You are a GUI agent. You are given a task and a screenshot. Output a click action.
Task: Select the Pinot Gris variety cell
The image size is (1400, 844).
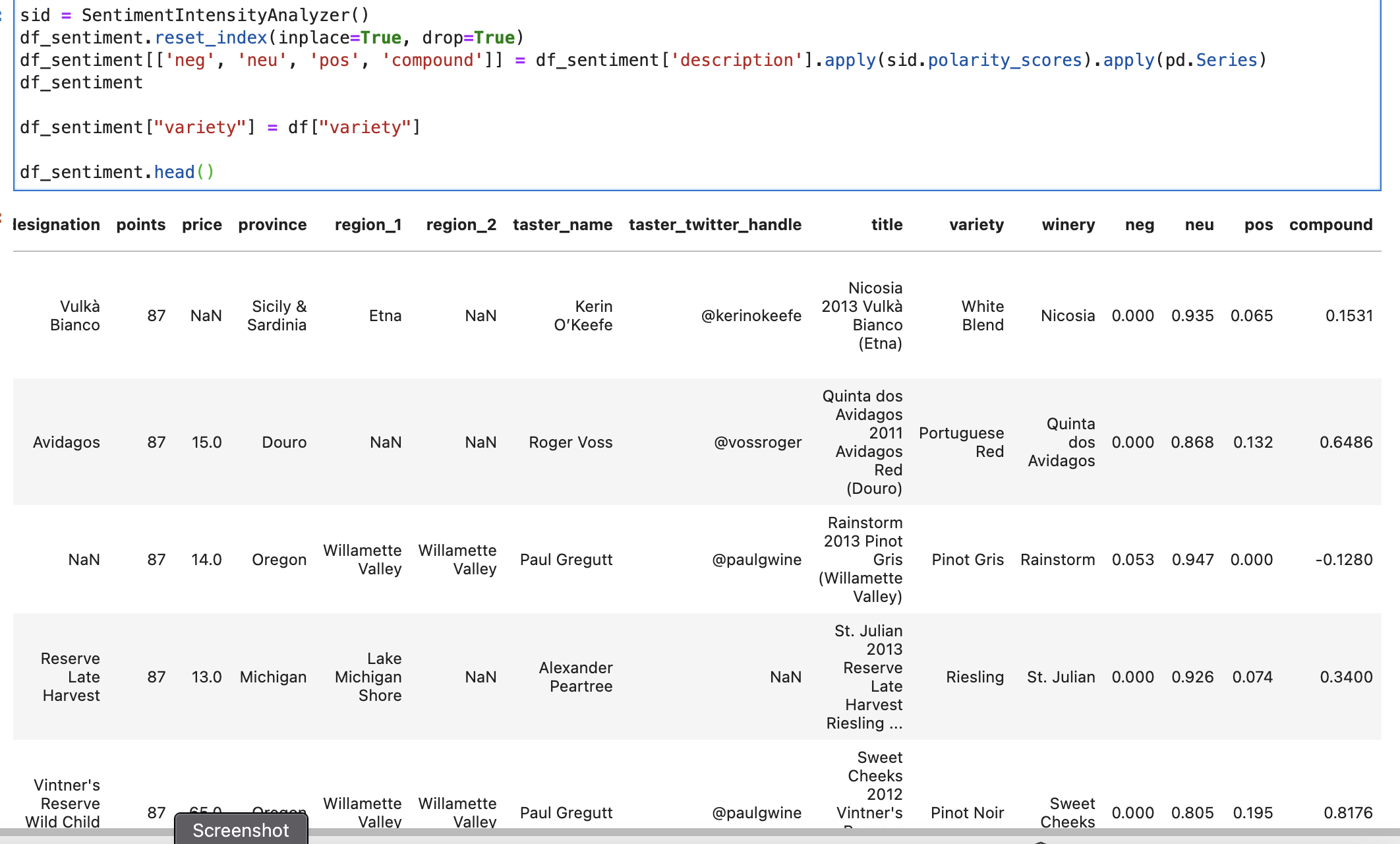tap(968, 559)
